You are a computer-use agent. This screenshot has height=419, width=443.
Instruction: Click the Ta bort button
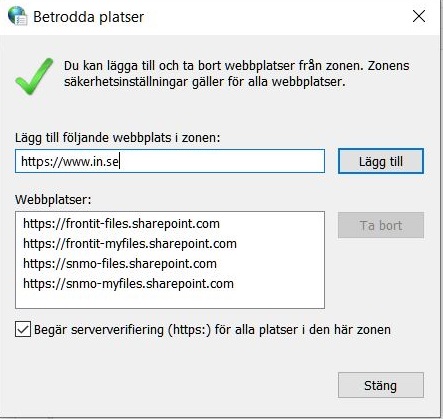pos(381,225)
